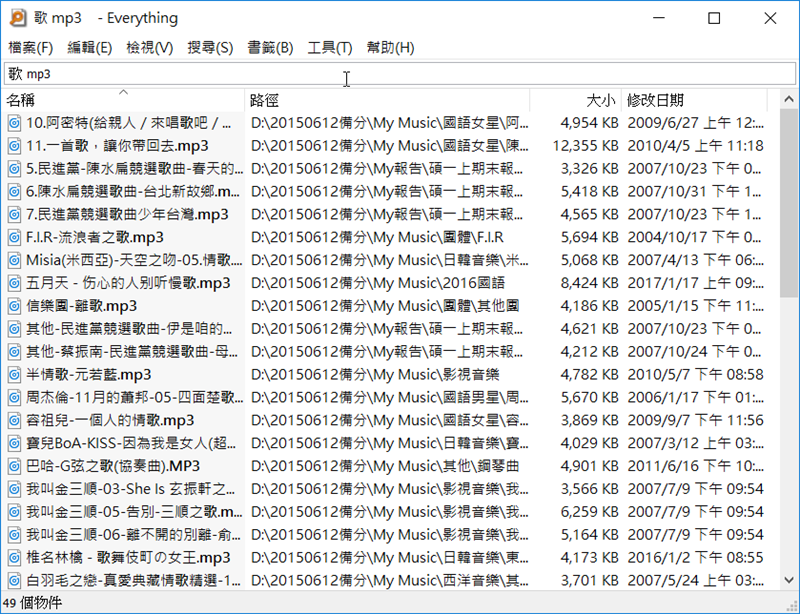Click size value 6,259 KB

tap(590, 511)
